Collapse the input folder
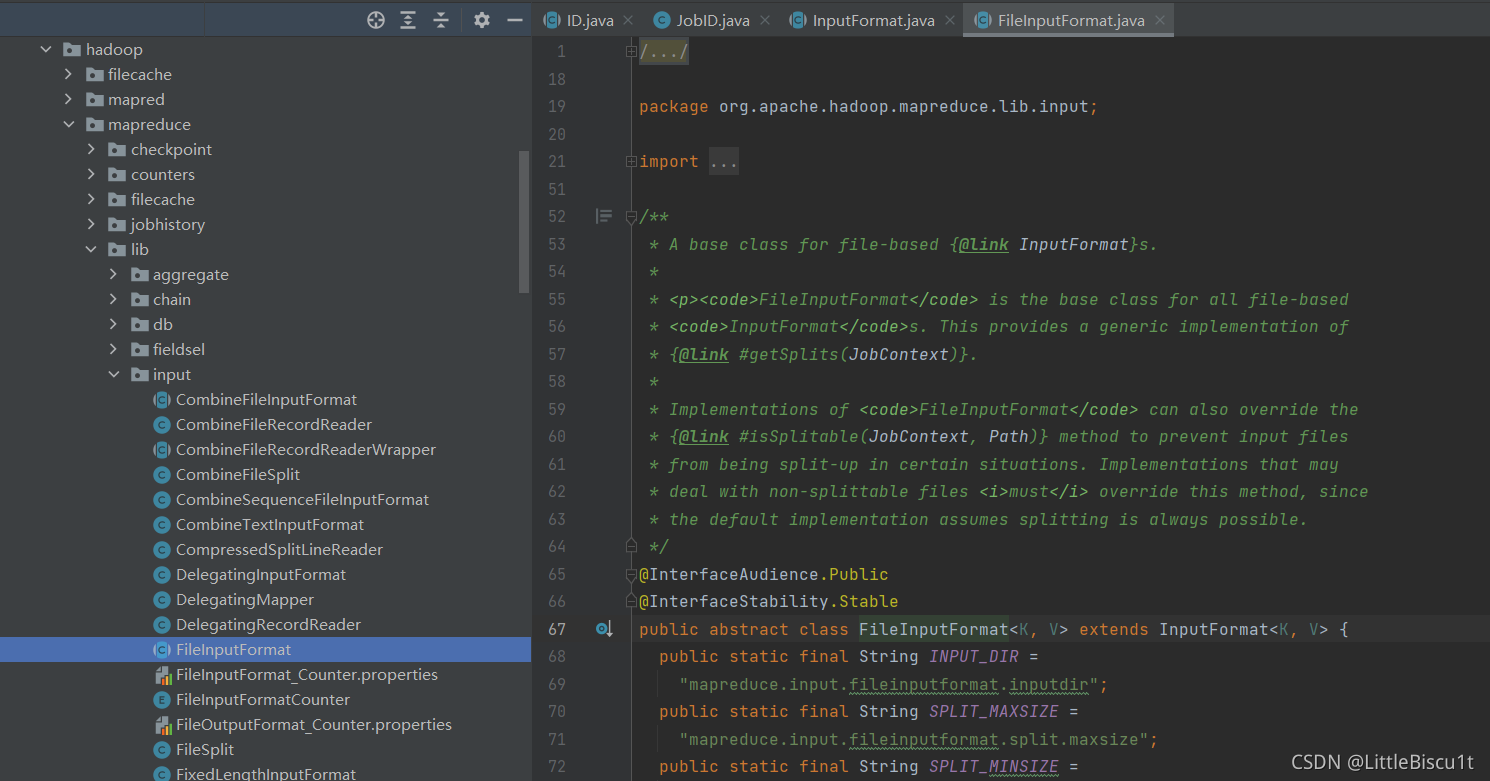Image resolution: width=1490 pixels, height=781 pixels. 113,374
